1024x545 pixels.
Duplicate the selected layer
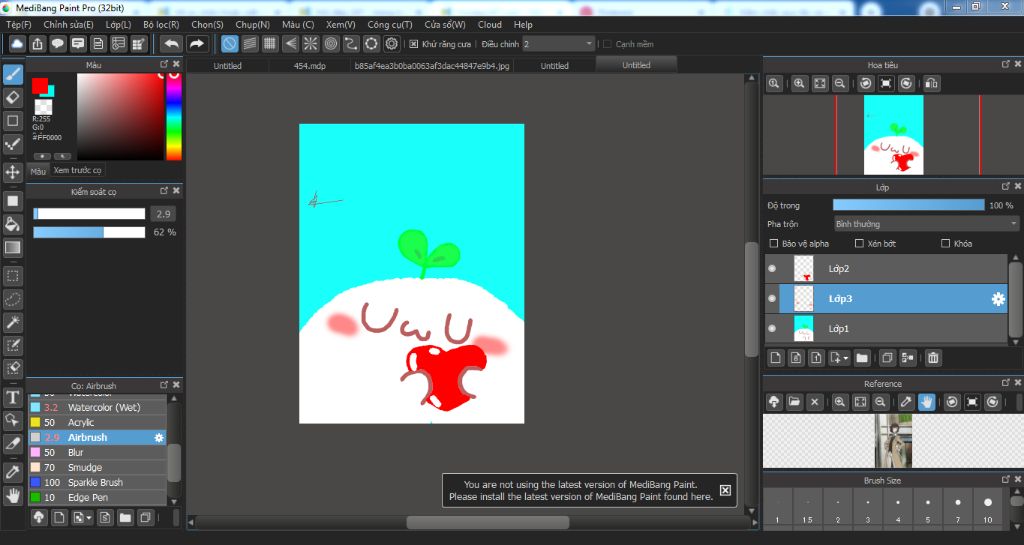click(887, 358)
